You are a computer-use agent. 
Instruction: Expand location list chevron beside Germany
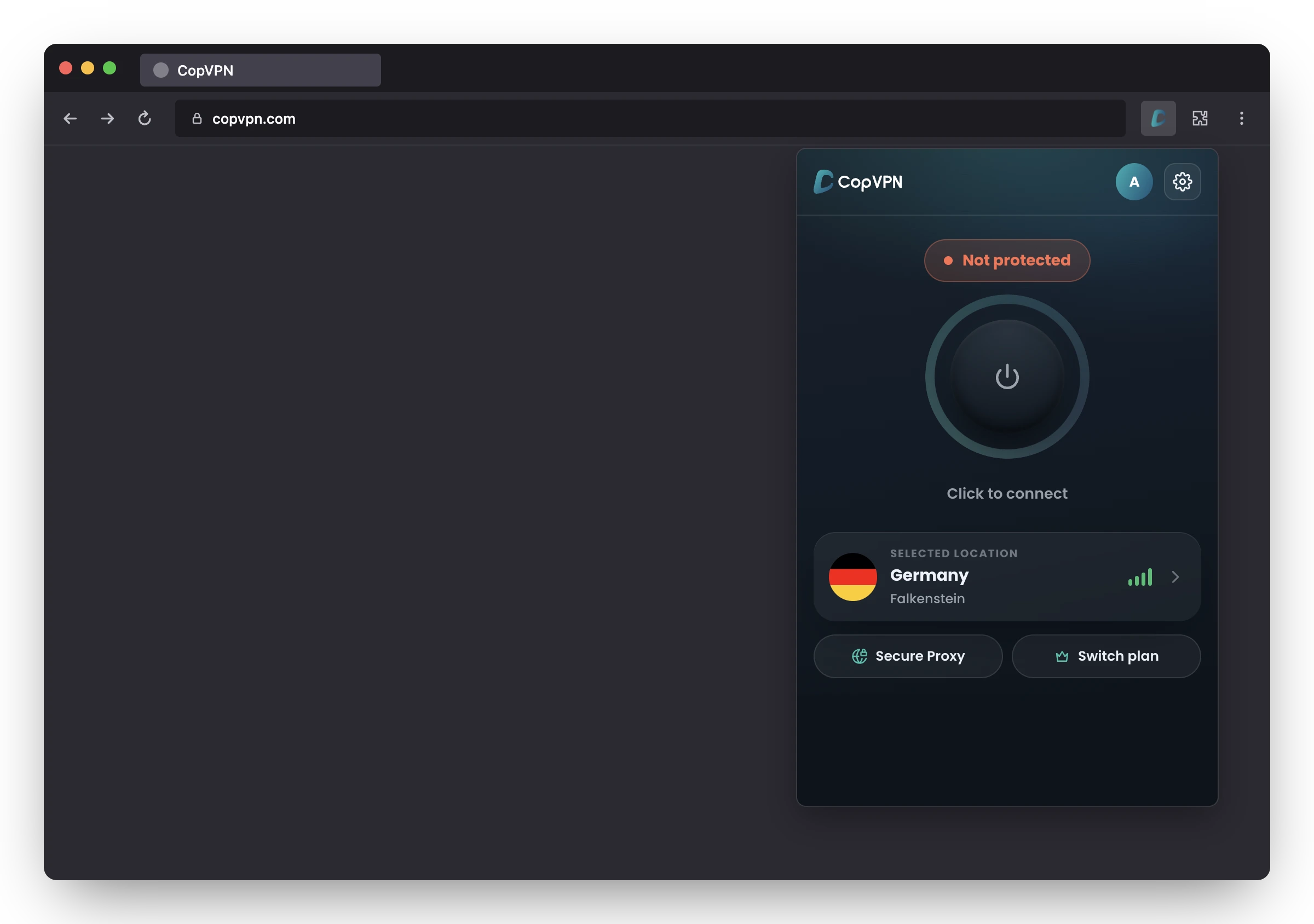pos(1174,577)
